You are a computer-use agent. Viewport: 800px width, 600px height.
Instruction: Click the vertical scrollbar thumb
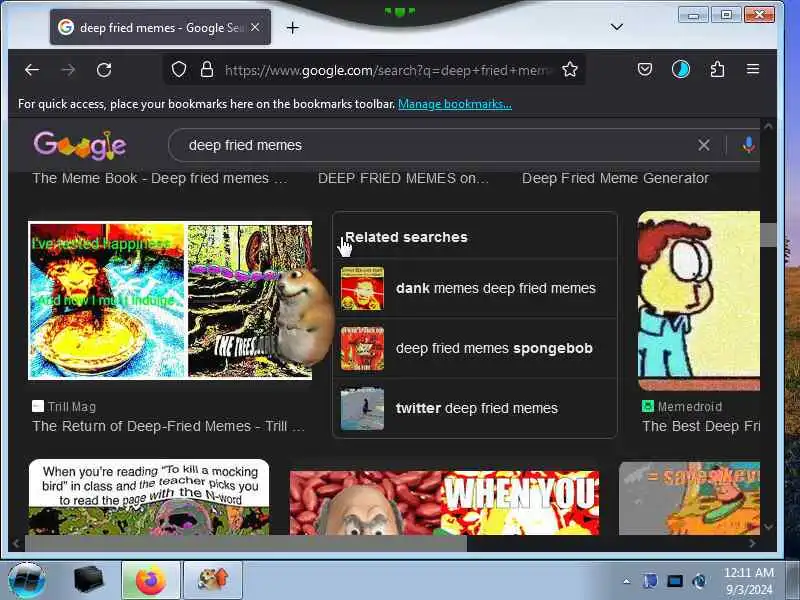(768, 235)
